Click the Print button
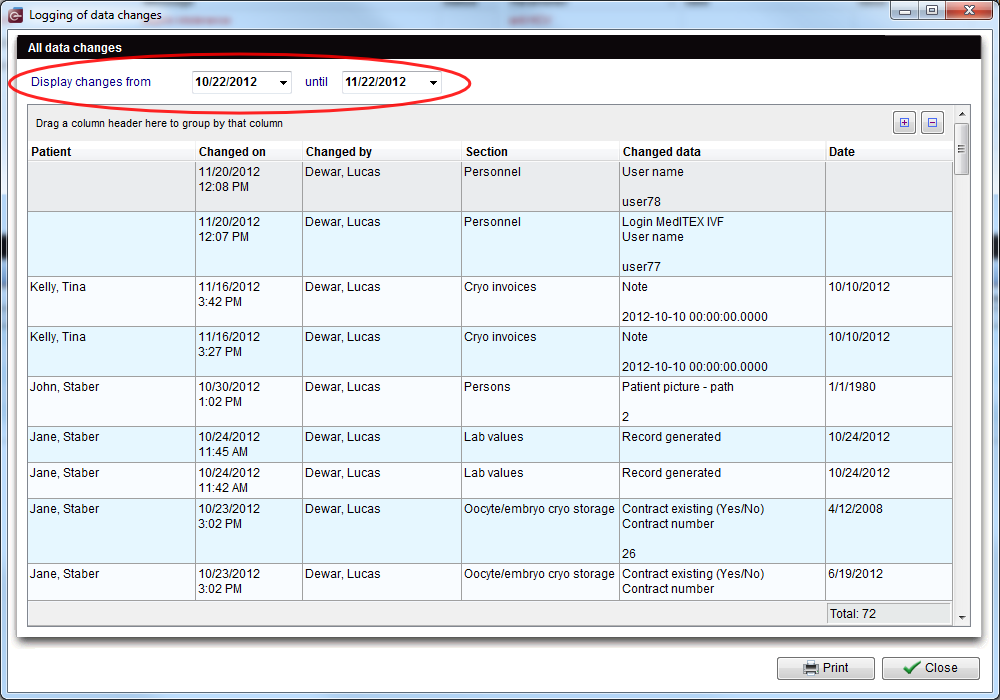Screen dimensions: 1000x700 click(x=826, y=667)
